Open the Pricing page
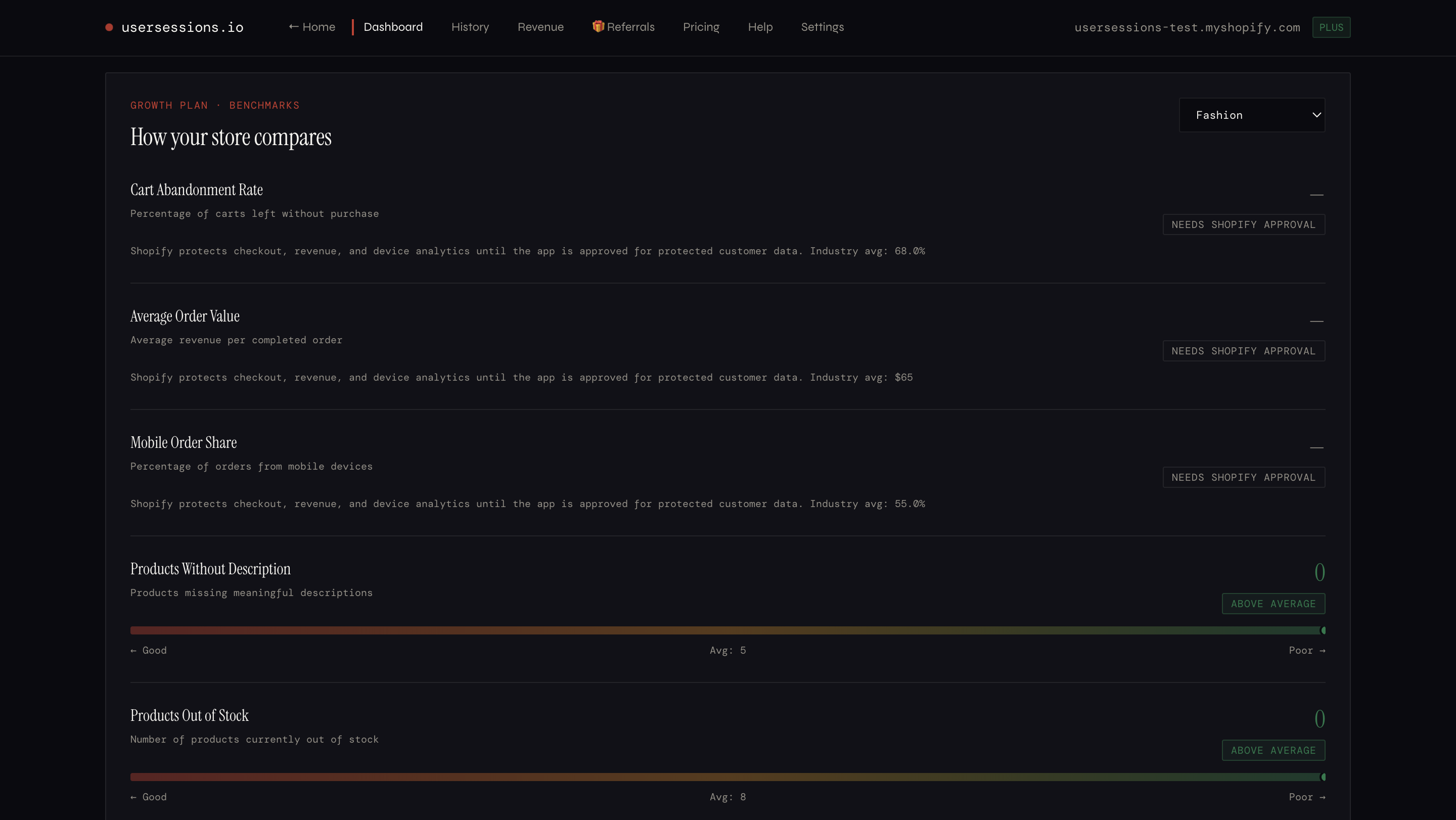The height and width of the screenshot is (820, 1456). click(701, 27)
